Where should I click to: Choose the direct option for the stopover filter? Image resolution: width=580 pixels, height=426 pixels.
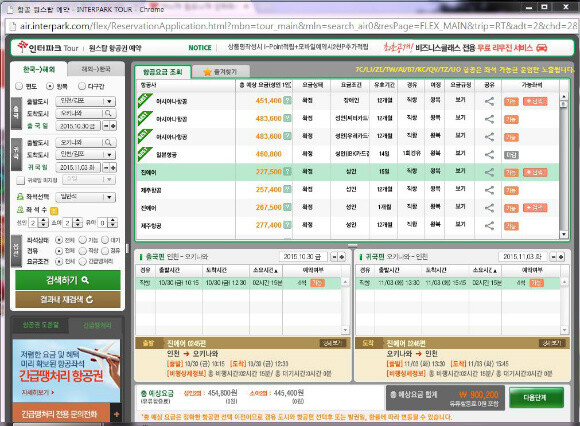[x=82, y=251]
